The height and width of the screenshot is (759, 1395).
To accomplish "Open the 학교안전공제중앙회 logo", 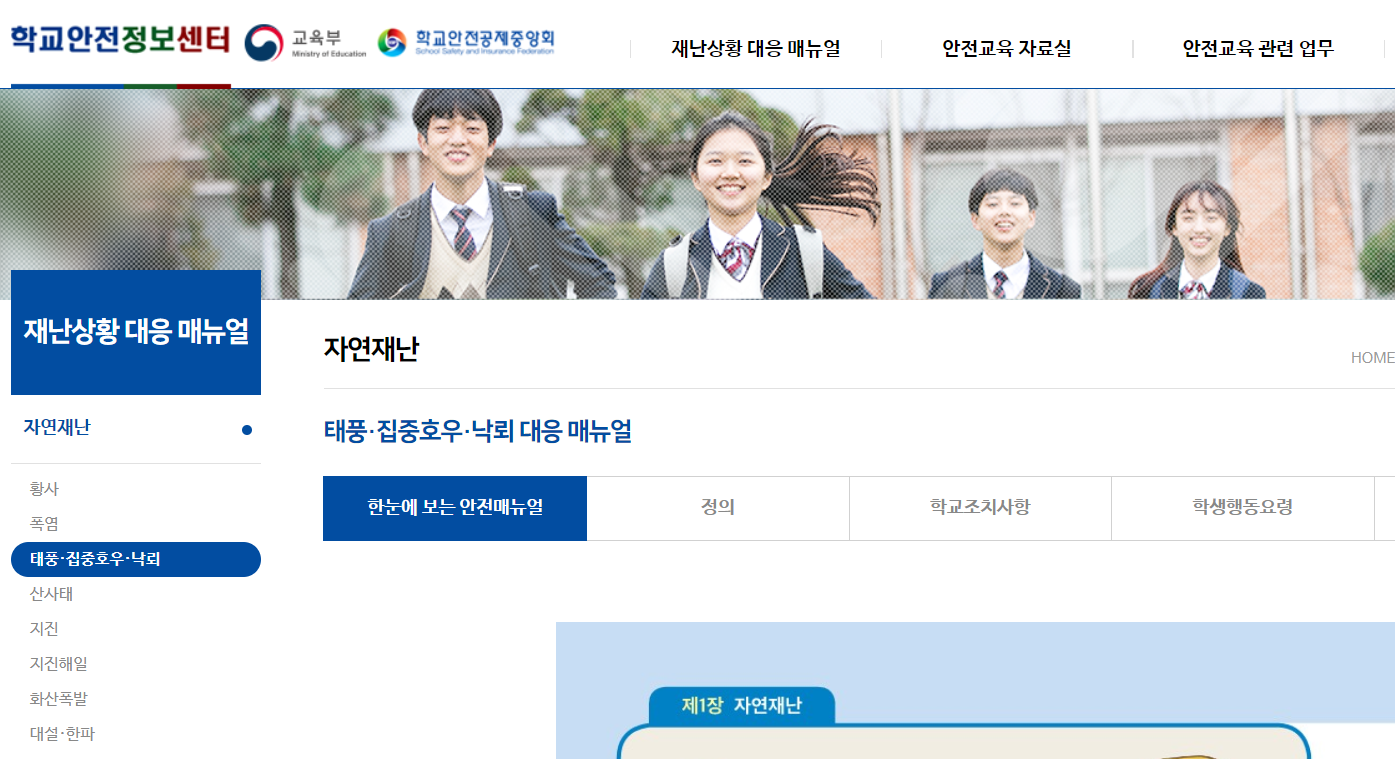I will [466, 42].
